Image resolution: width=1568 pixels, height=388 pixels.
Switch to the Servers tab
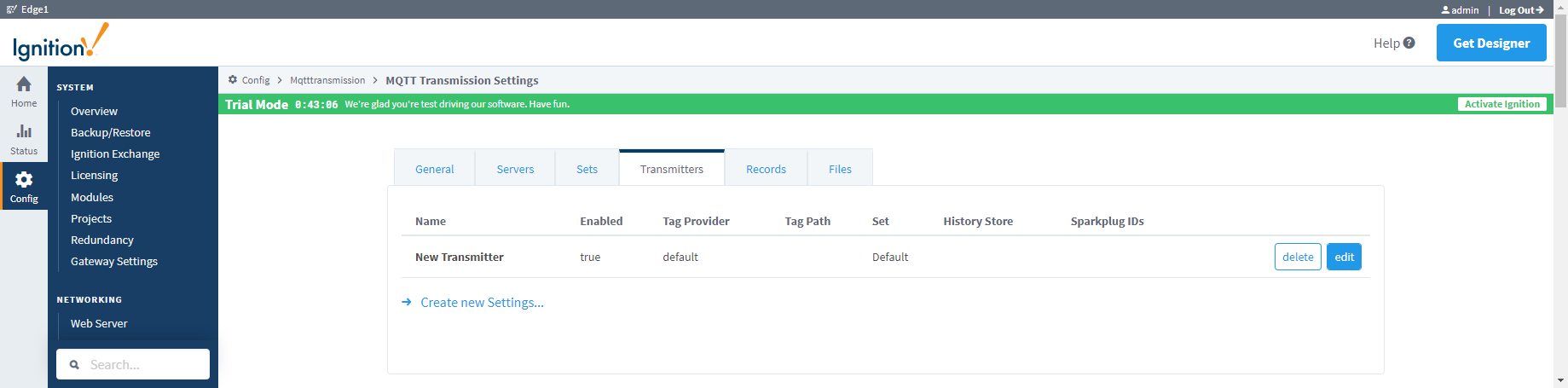(515, 169)
